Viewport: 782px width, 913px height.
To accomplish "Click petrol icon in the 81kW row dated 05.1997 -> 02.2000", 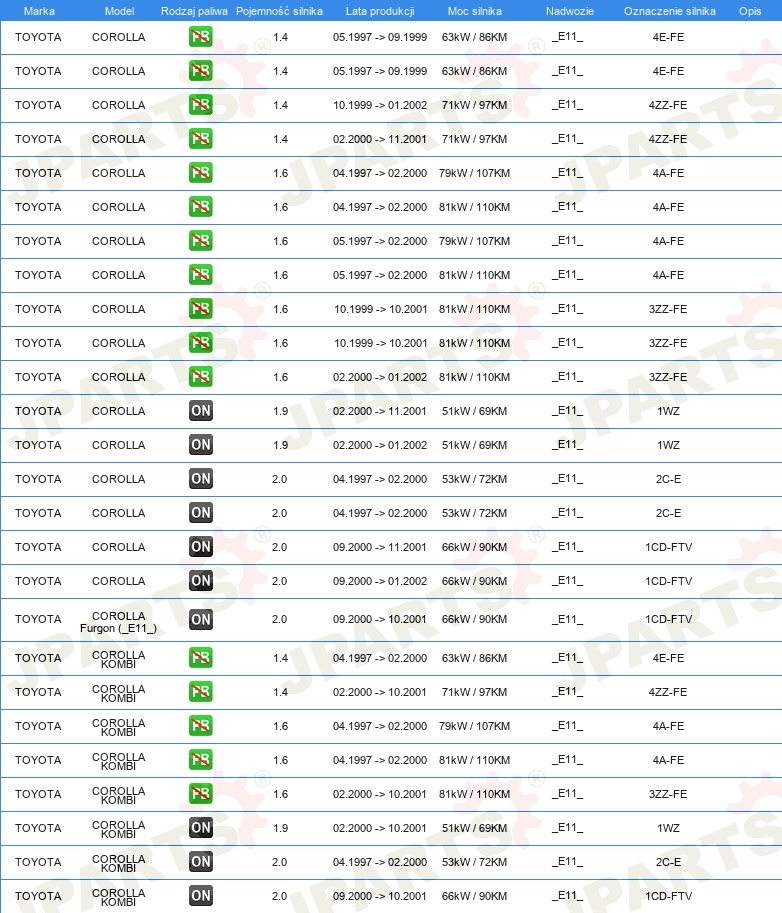I will tap(200, 275).
